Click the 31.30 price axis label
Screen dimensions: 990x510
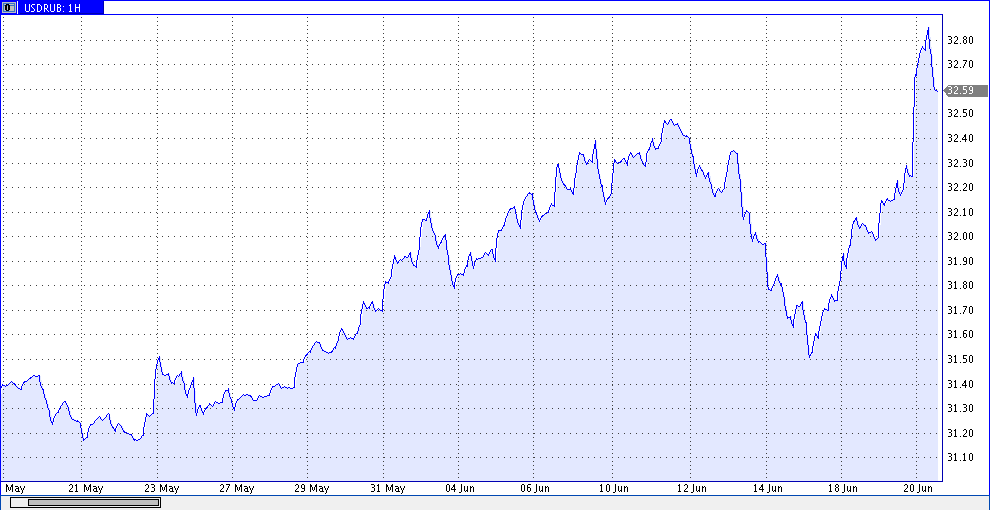pyautogui.click(x=960, y=408)
